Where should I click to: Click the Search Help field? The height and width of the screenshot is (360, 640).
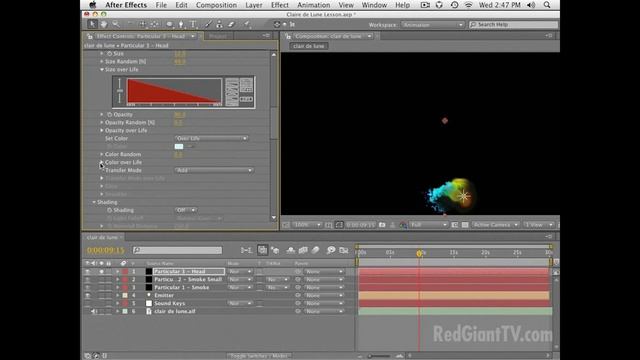[513, 25]
